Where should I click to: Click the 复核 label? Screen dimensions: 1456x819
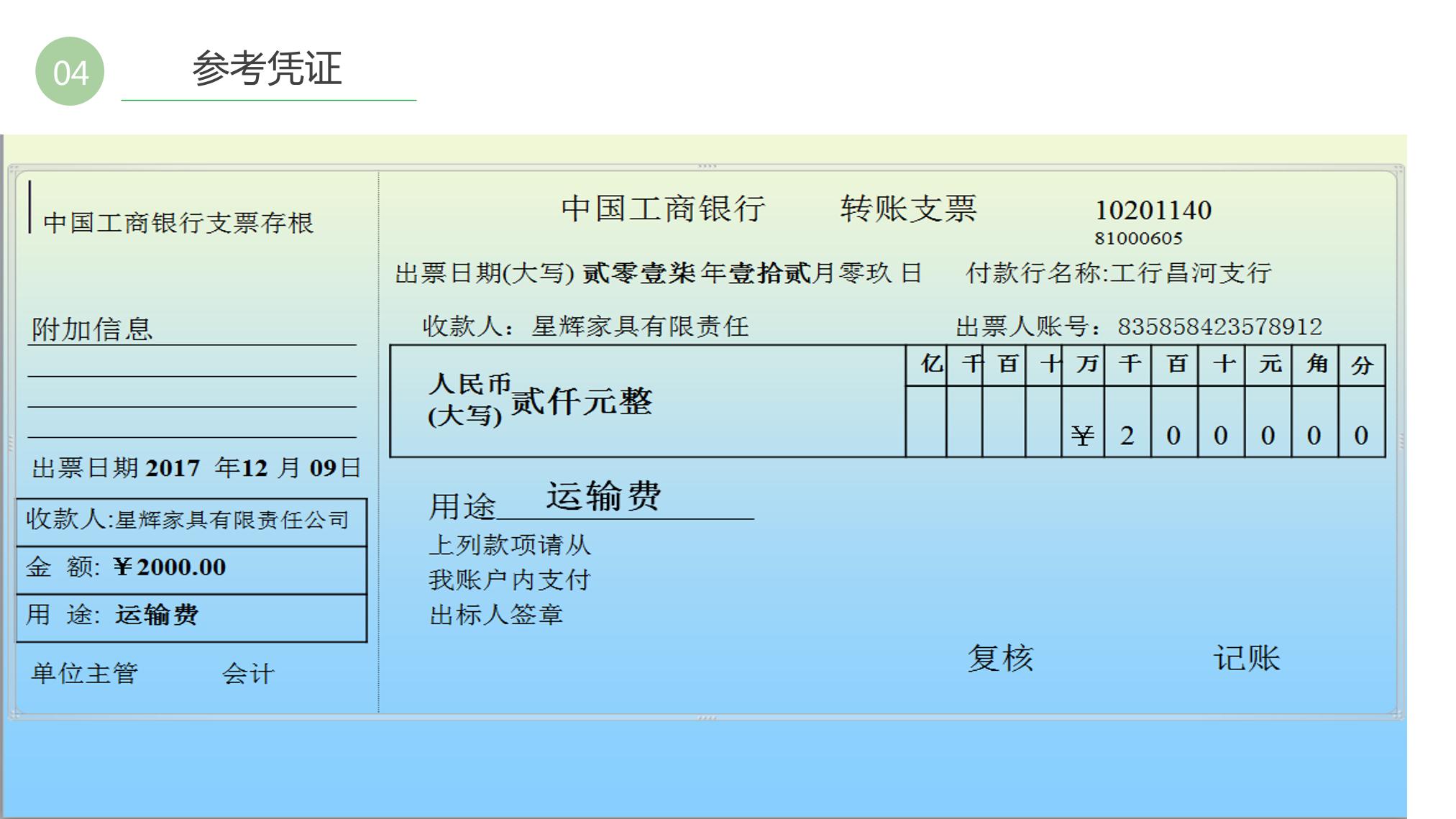click(1000, 658)
